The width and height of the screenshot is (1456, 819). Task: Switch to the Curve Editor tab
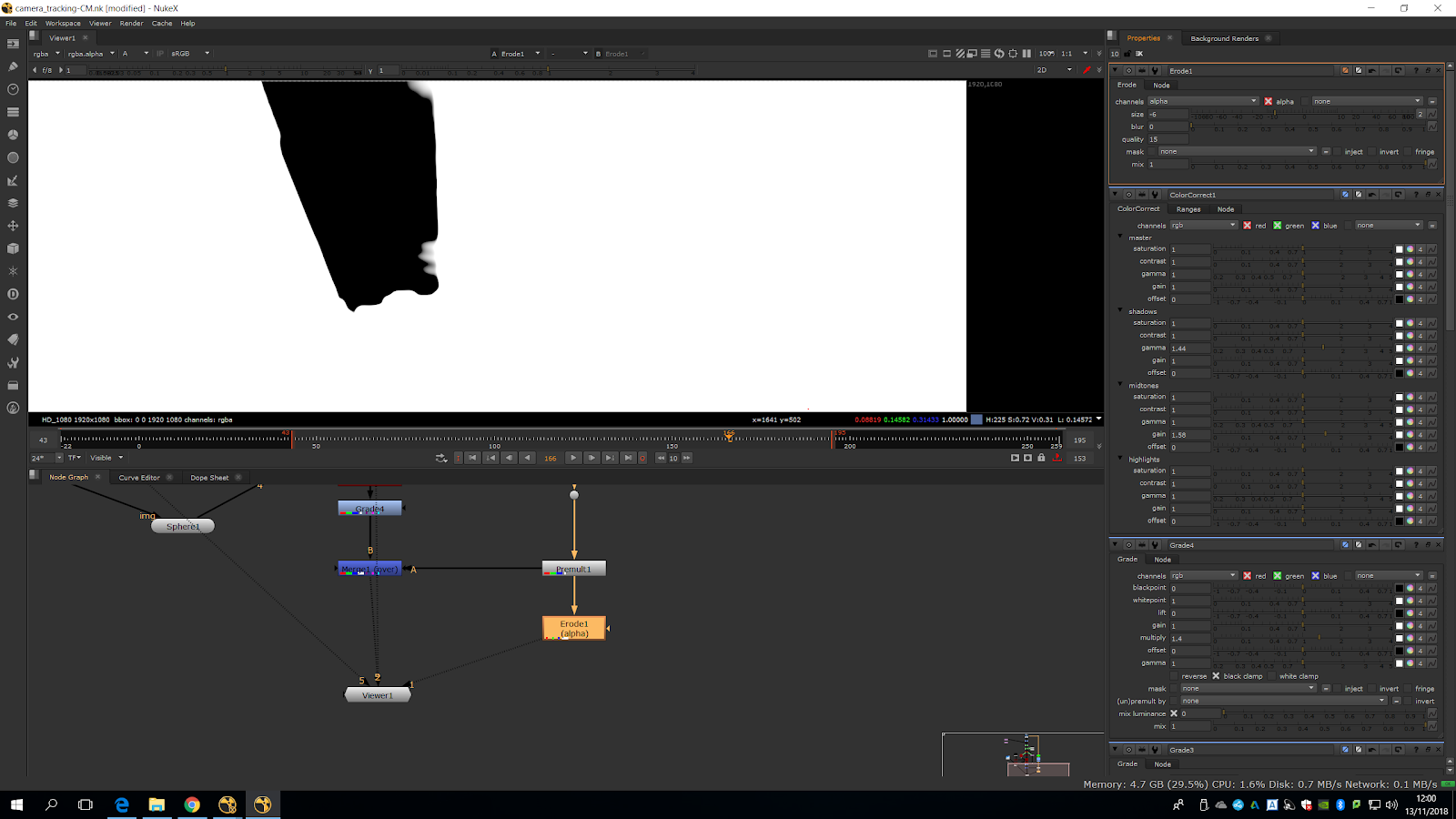coord(139,478)
